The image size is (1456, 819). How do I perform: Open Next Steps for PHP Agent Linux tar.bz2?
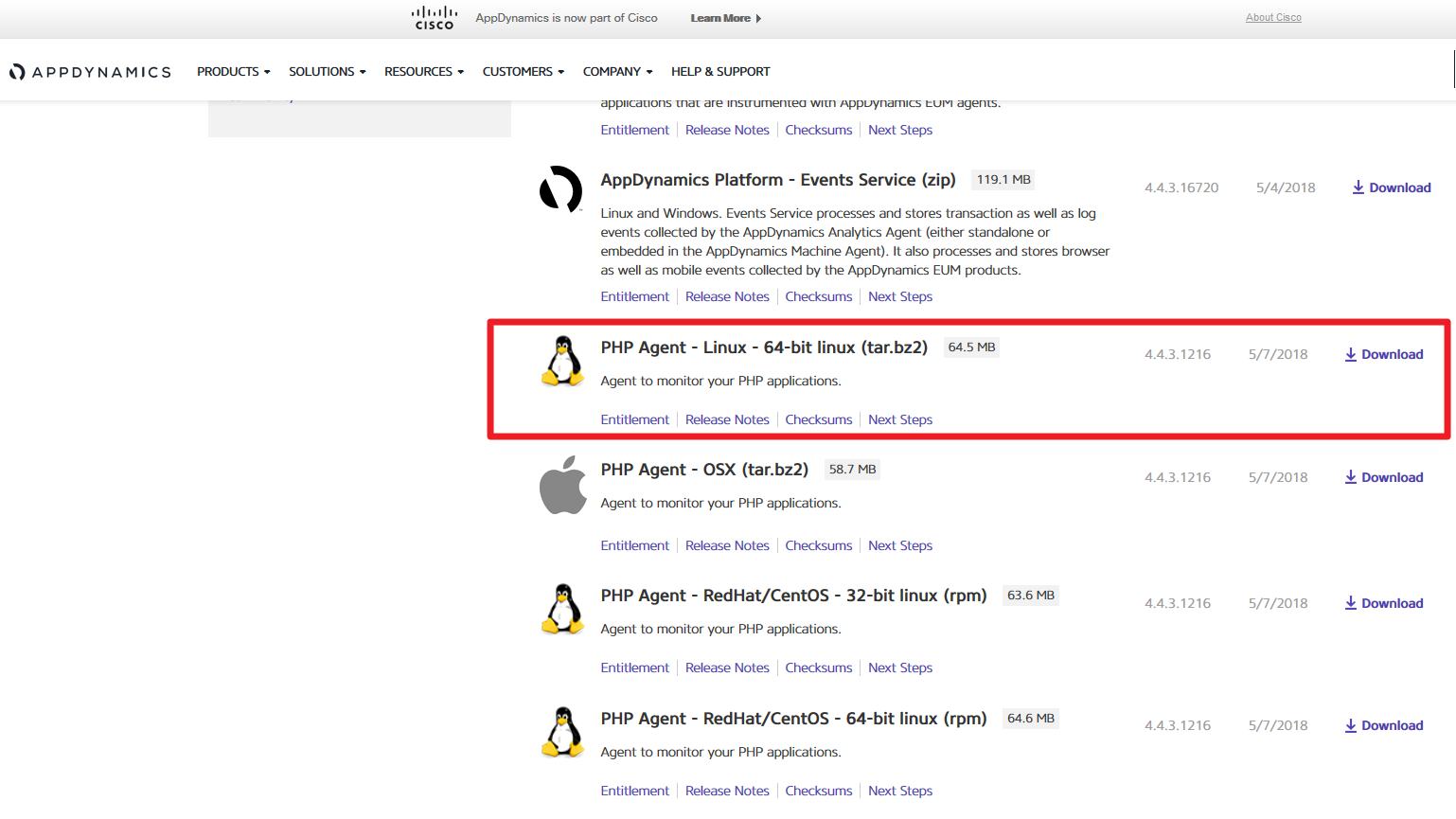[x=900, y=419]
